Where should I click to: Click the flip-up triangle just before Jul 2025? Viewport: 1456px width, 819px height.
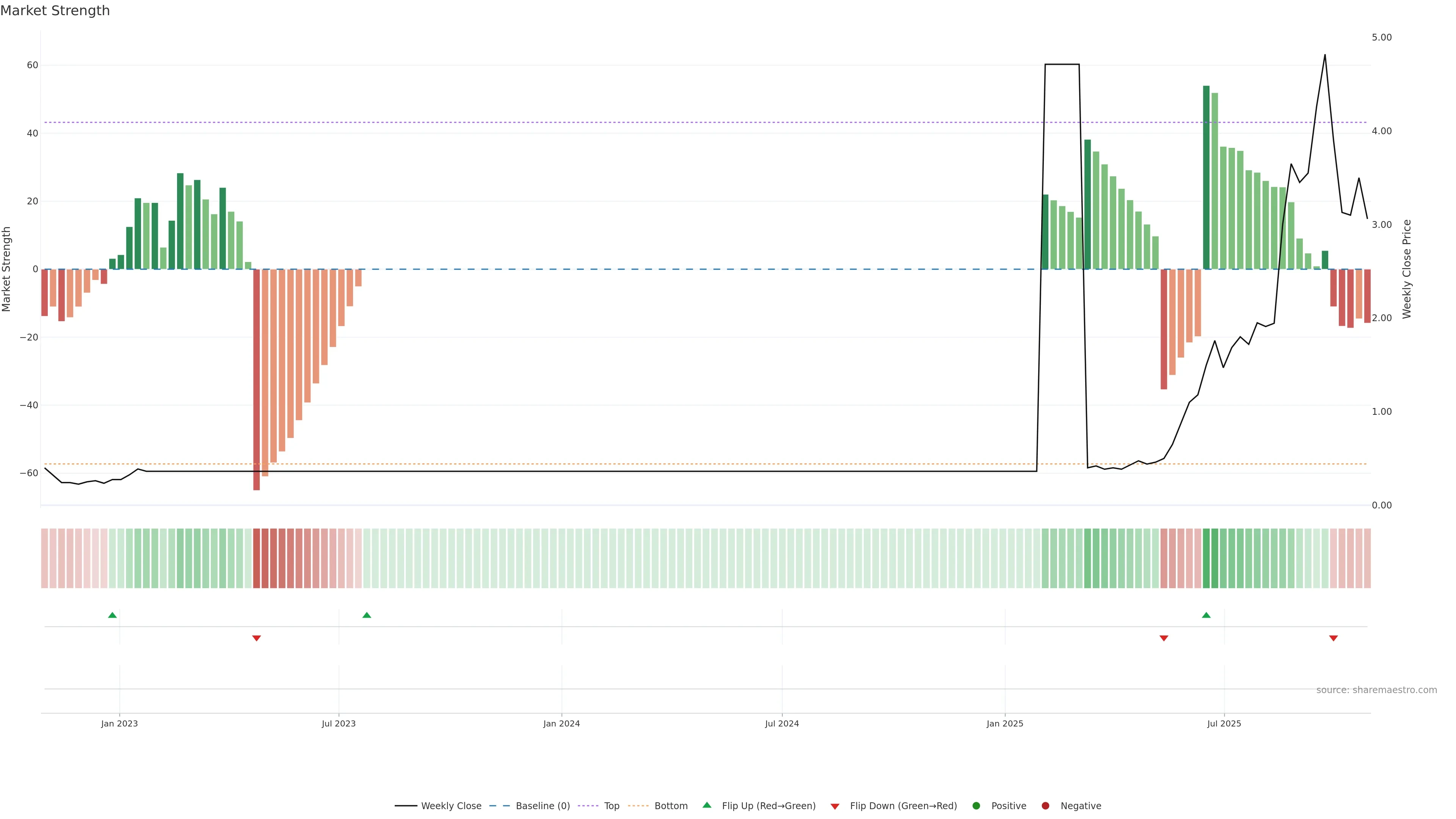(1206, 615)
